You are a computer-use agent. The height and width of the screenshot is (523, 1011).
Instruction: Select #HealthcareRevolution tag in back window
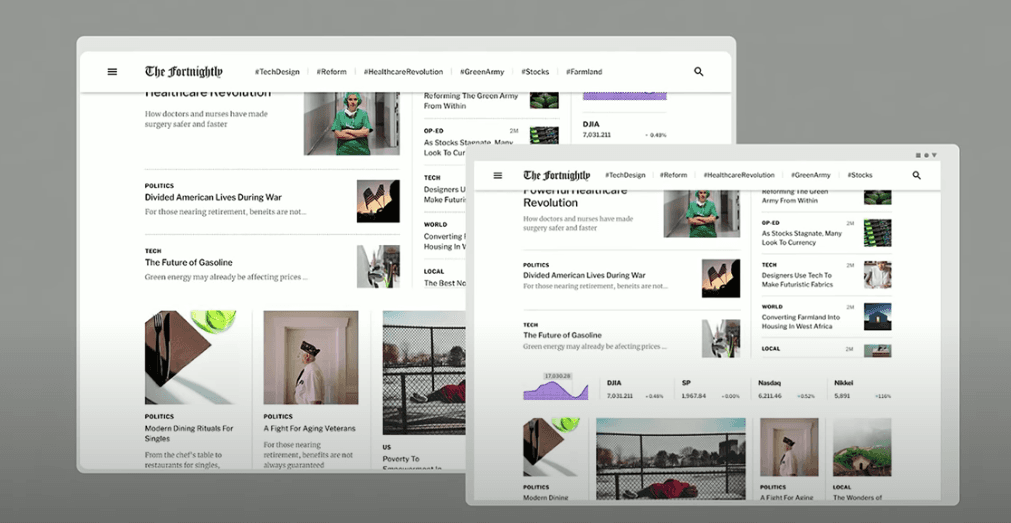(404, 72)
